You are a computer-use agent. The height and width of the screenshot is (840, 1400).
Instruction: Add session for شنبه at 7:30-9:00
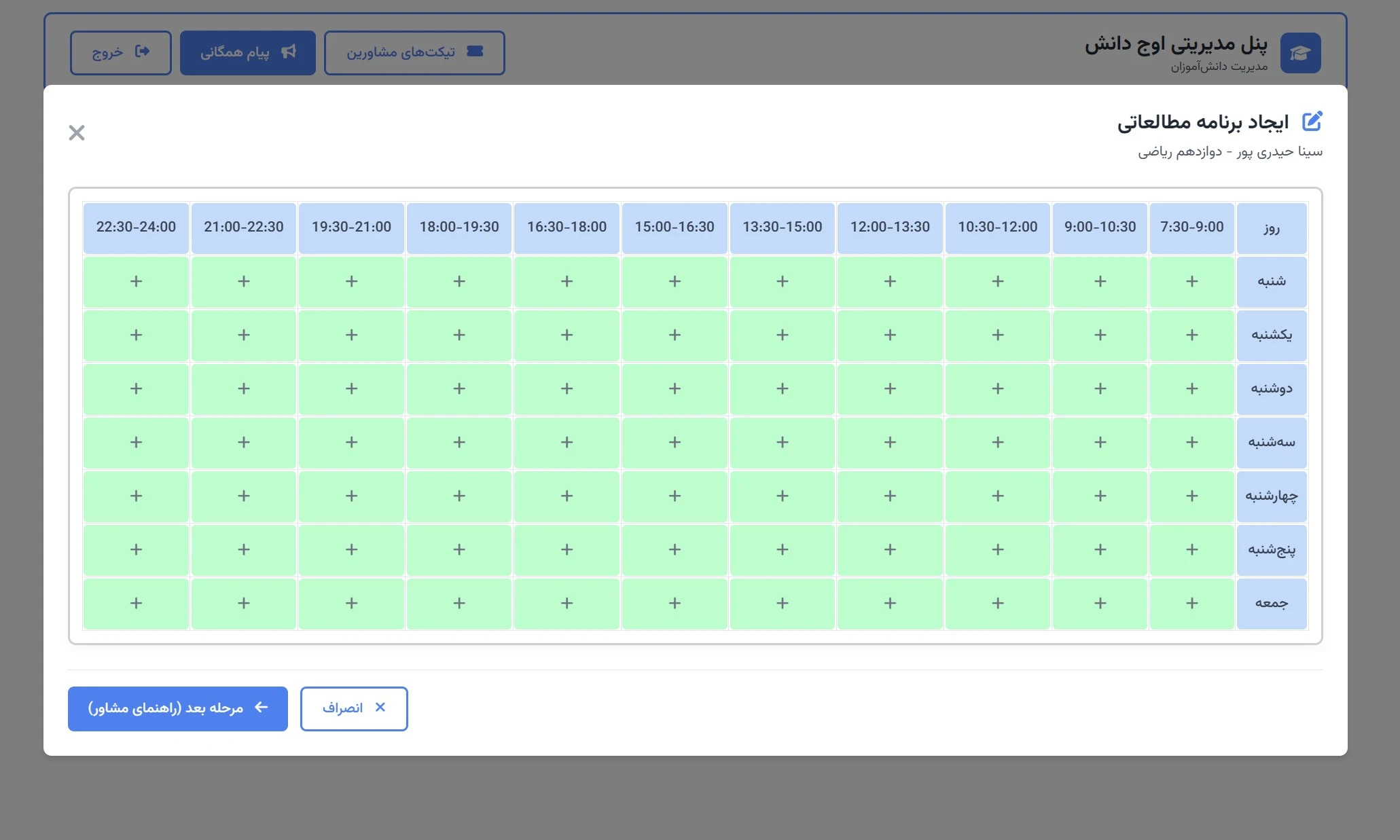pyautogui.click(x=1191, y=281)
